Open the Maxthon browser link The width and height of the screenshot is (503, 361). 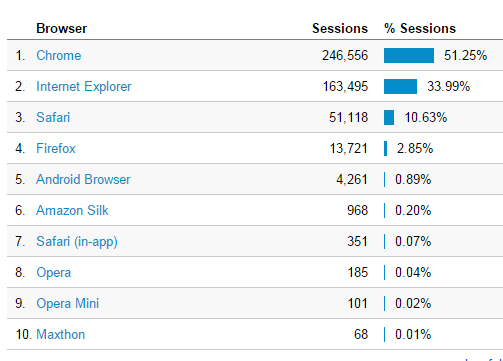coord(61,334)
